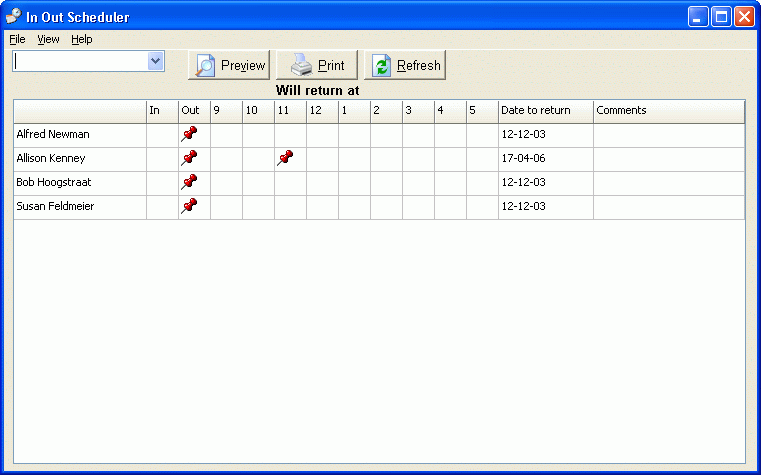Viewport: 761px width, 475px height.
Task: Mark Alfred Newman as In
Action: tap(163, 135)
